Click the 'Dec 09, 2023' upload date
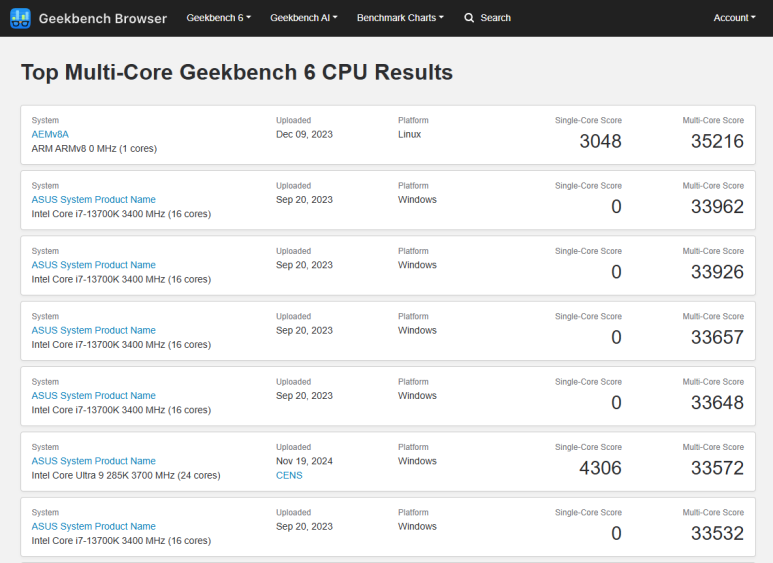The height and width of the screenshot is (563, 773). click(x=304, y=134)
